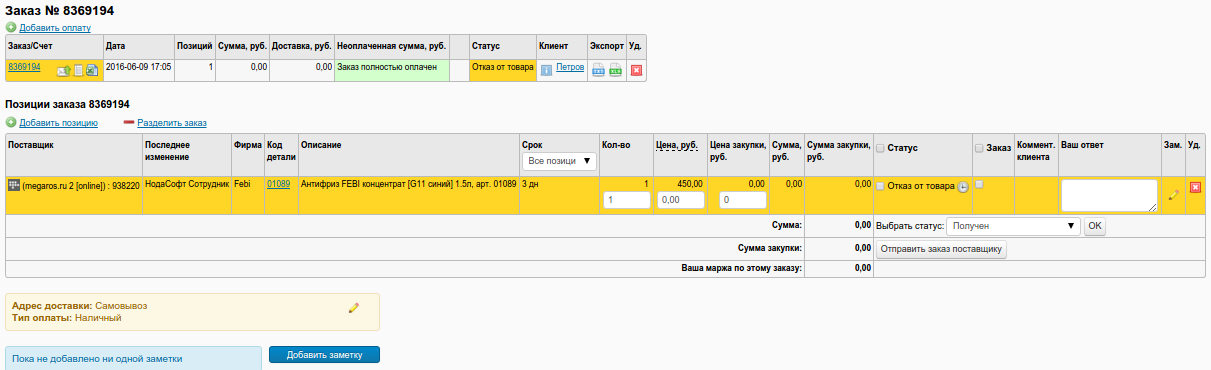Image resolution: width=1211 pixels, height=370 pixels.
Task: Click the clock status history icon
Action: (x=963, y=187)
